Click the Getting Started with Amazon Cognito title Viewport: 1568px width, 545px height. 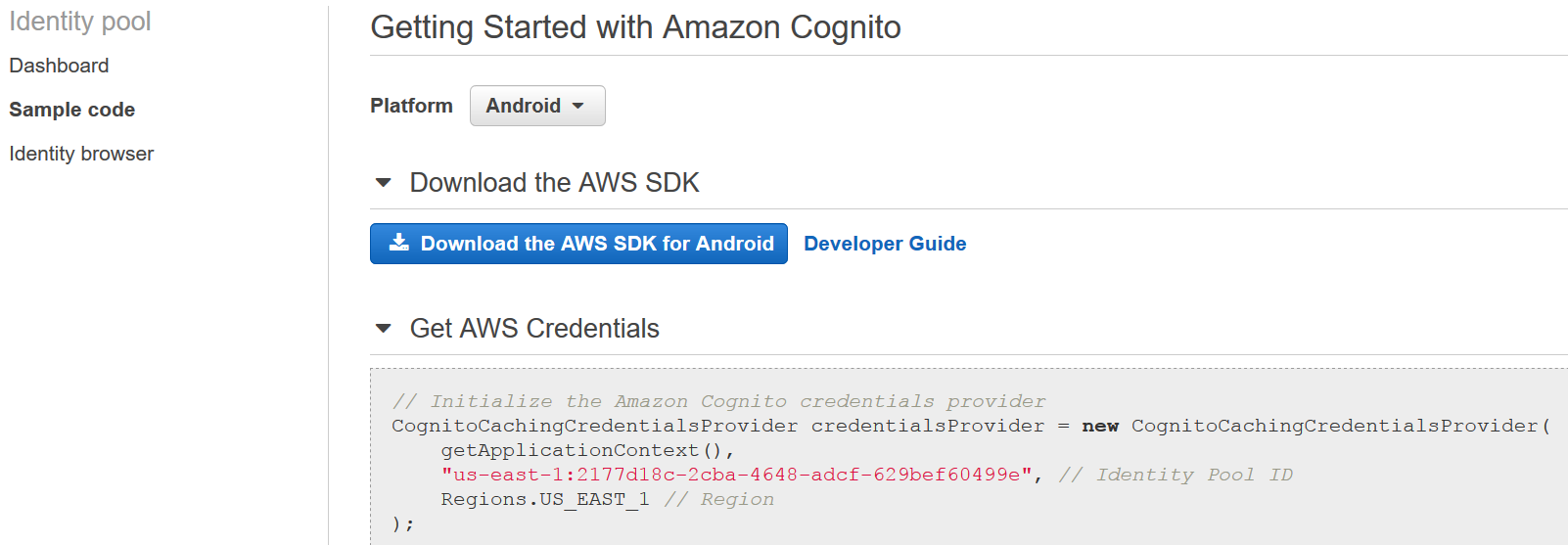click(x=635, y=27)
